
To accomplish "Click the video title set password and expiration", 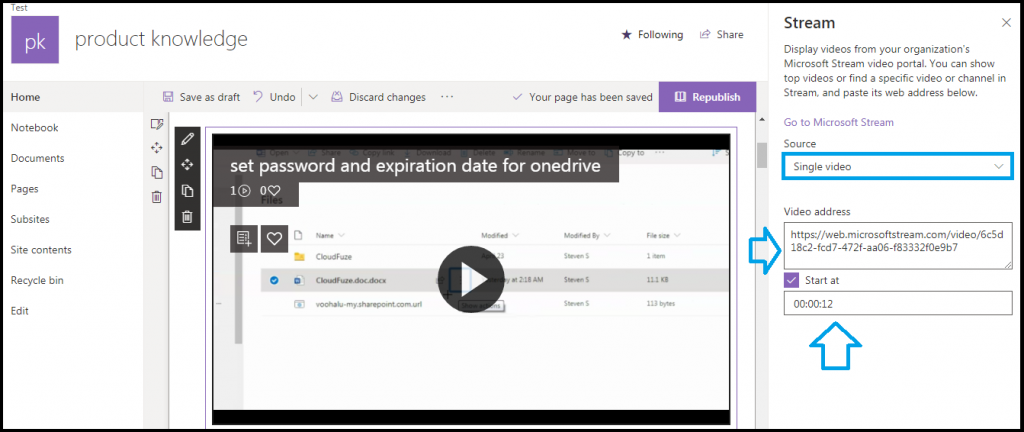I will click(415, 166).
